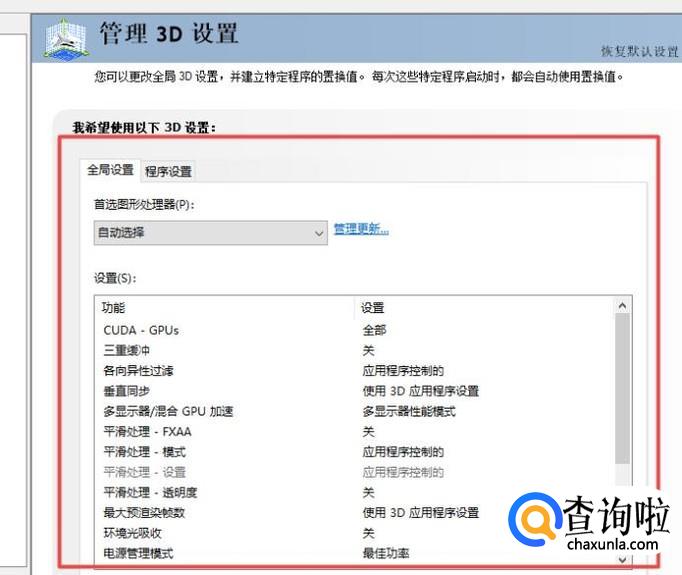Click 使用 3D 应用程序设置 value for 垂直同步
682x575 pixels.
(x=421, y=391)
